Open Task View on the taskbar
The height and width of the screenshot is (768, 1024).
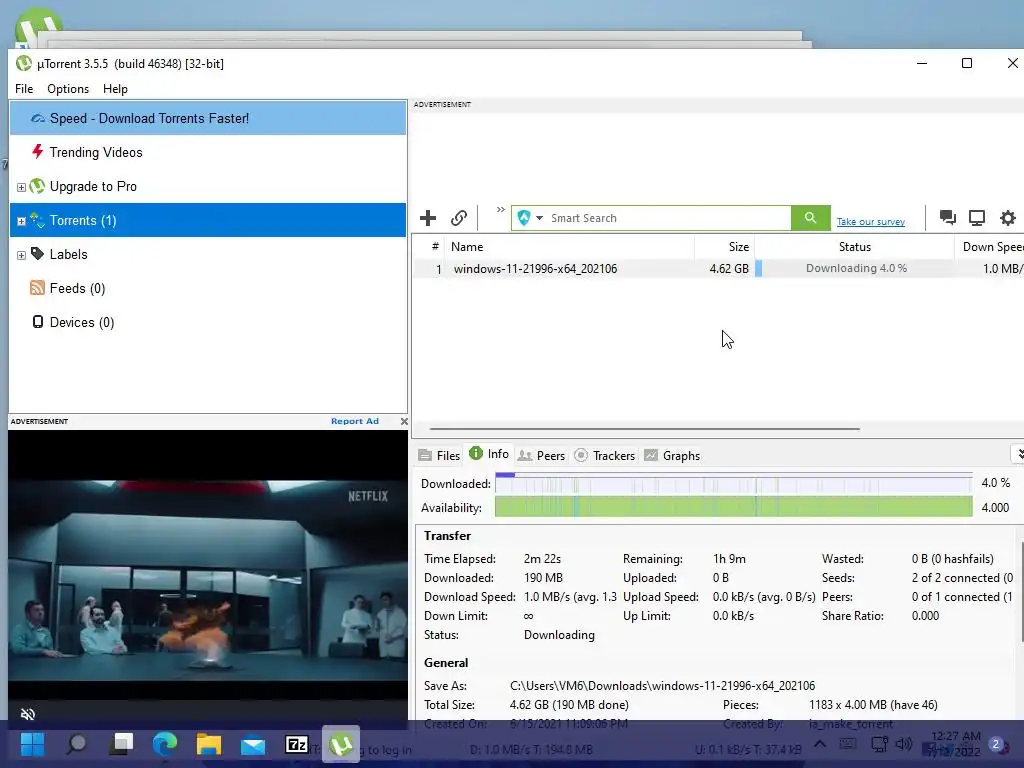[121, 743]
